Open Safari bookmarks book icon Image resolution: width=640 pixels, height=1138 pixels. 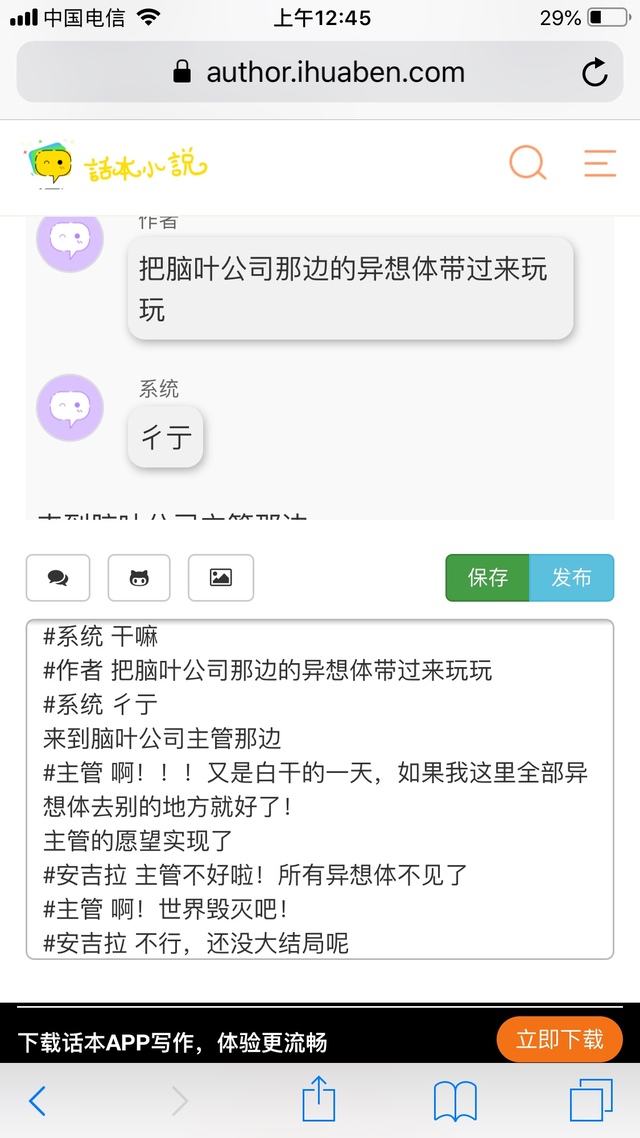tap(455, 1101)
